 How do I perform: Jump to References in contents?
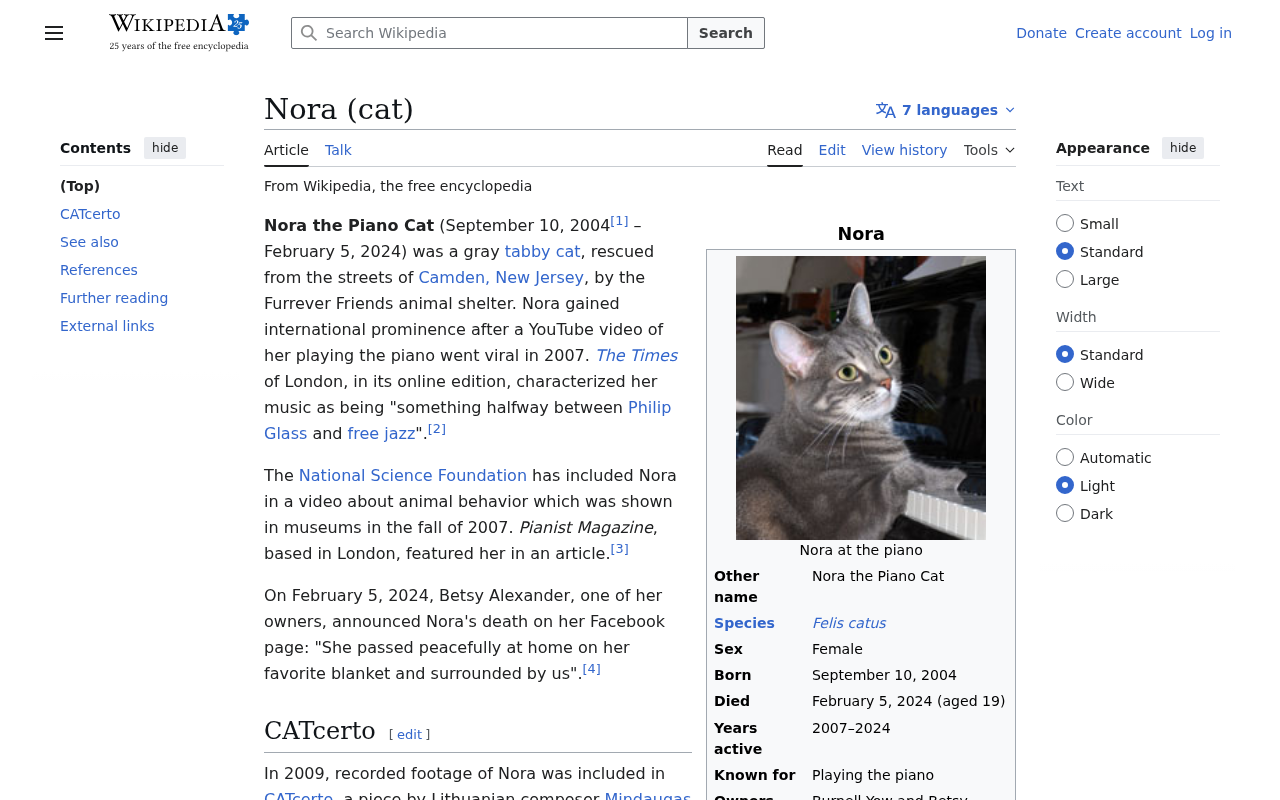pos(99,270)
